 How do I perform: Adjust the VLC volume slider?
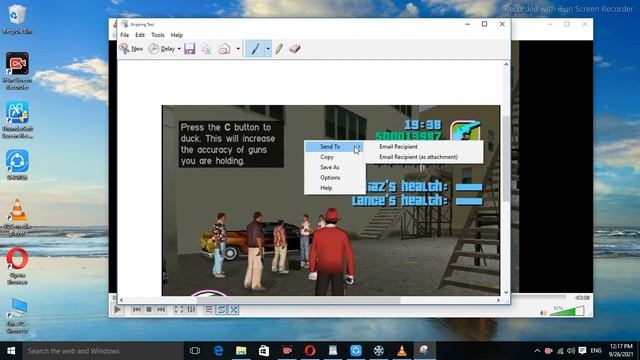pos(567,312)
